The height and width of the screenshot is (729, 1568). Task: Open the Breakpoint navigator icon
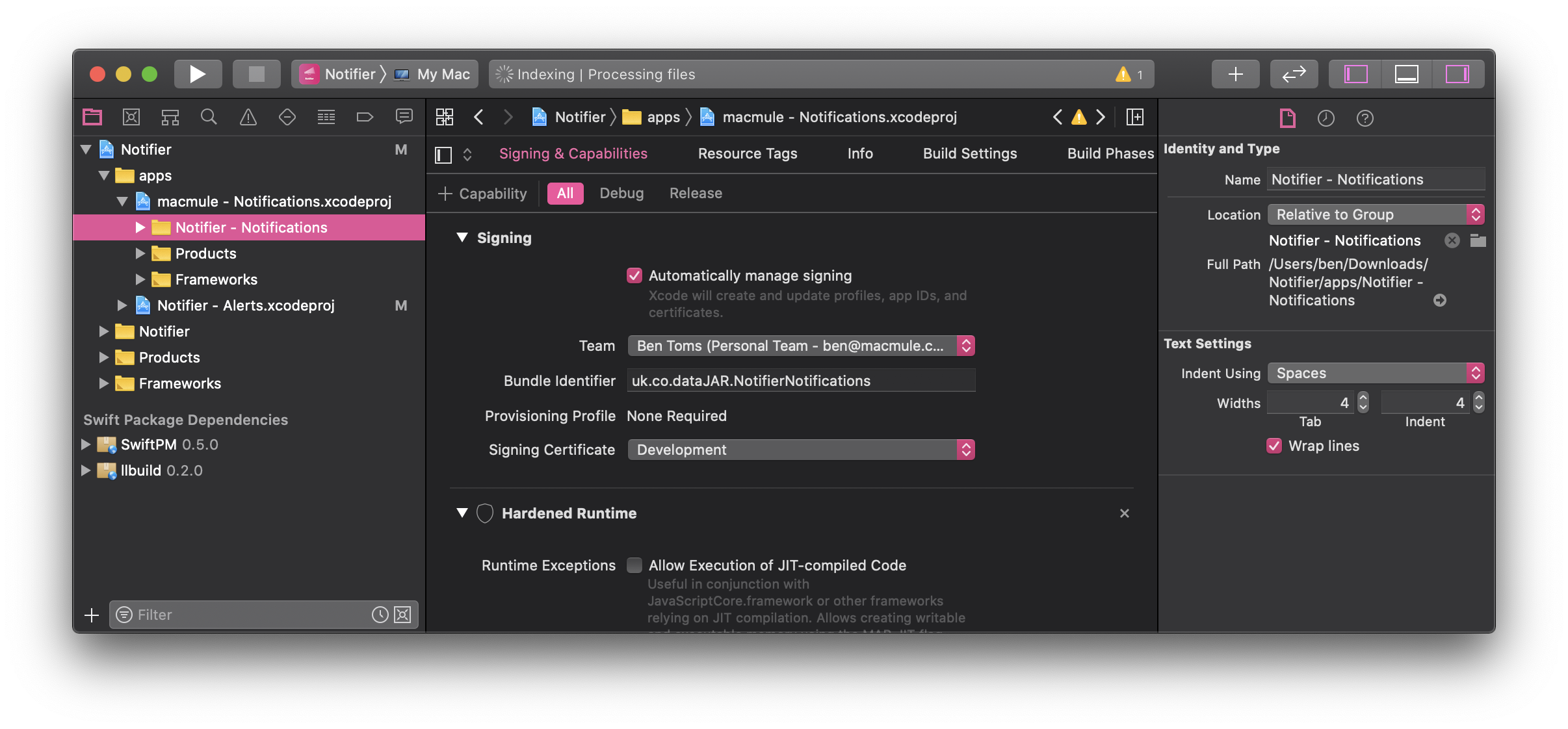click(365, 117)
